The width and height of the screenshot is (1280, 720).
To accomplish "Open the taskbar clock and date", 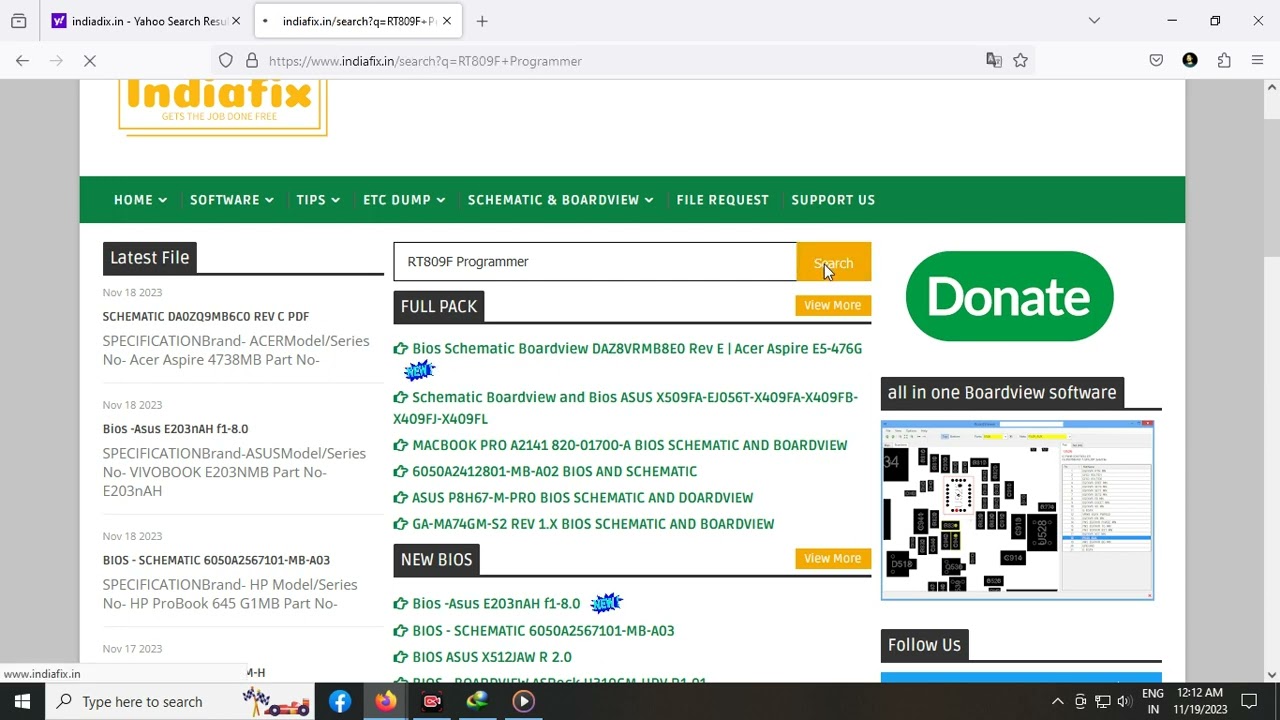I will (x=1201, y=702).
